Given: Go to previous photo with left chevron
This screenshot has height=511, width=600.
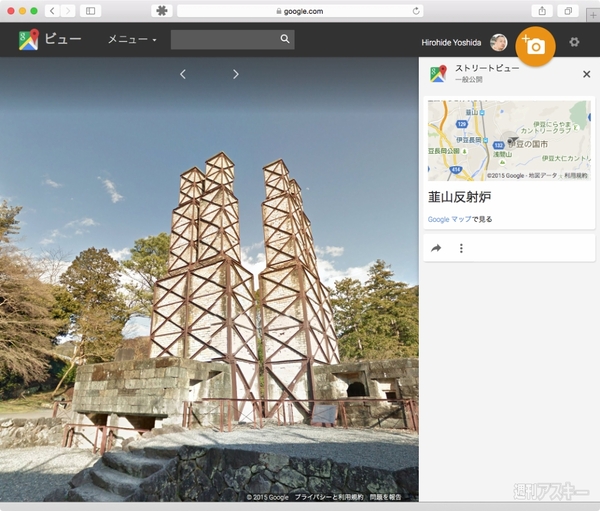Looking at the screenshot, I should coord(183,74).
